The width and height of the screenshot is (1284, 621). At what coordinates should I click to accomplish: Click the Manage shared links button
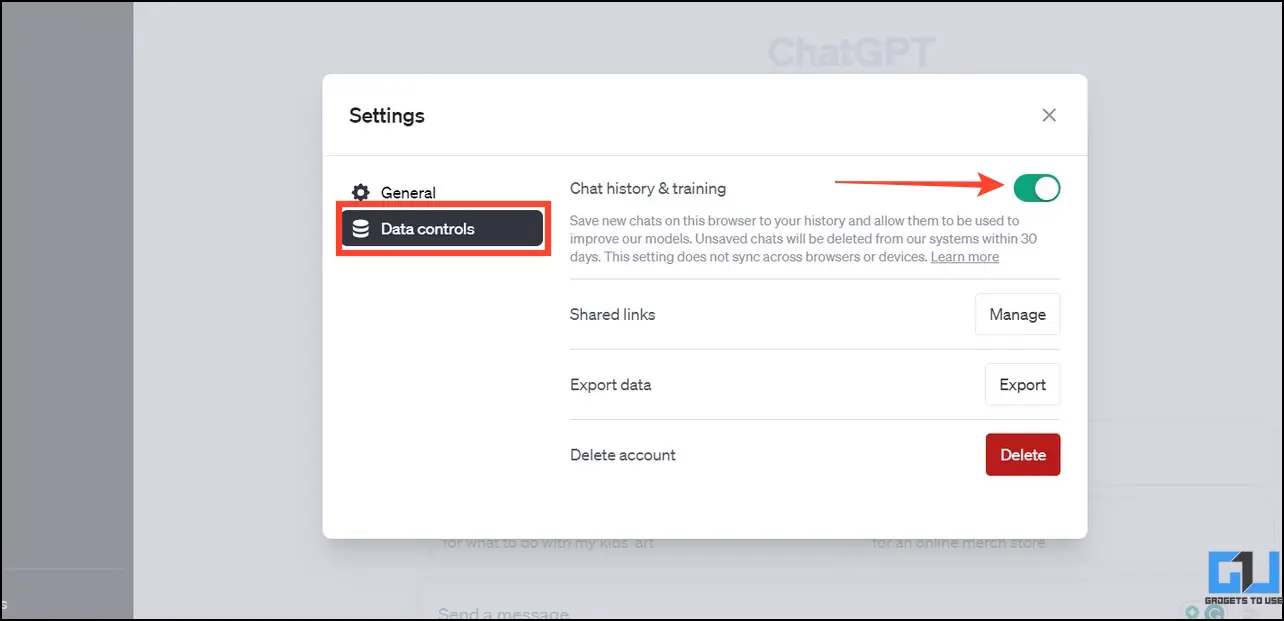click(1017, 314)
